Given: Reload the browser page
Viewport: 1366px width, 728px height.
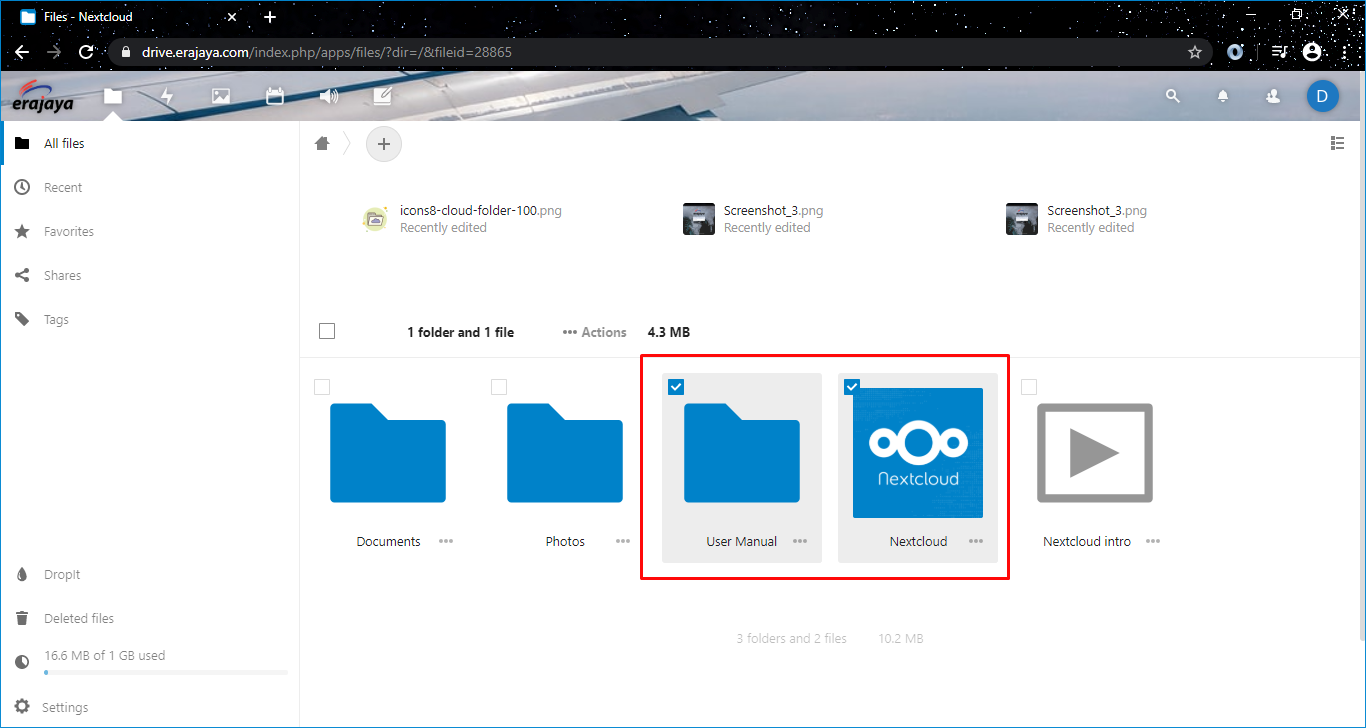Looking at the screenshot, I should coord(86,52).
